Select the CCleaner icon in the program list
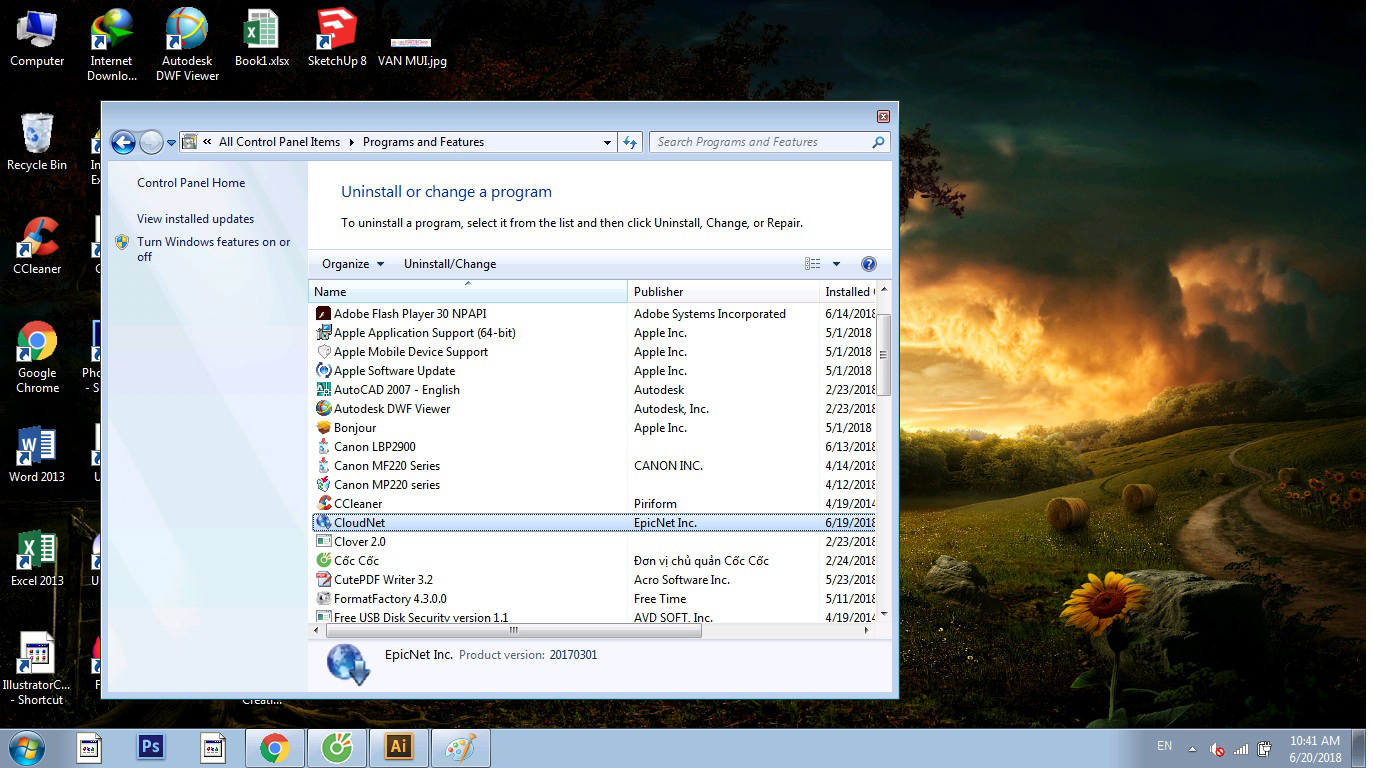This screenshot has height=773, width=1373. (x=323, y=504)
